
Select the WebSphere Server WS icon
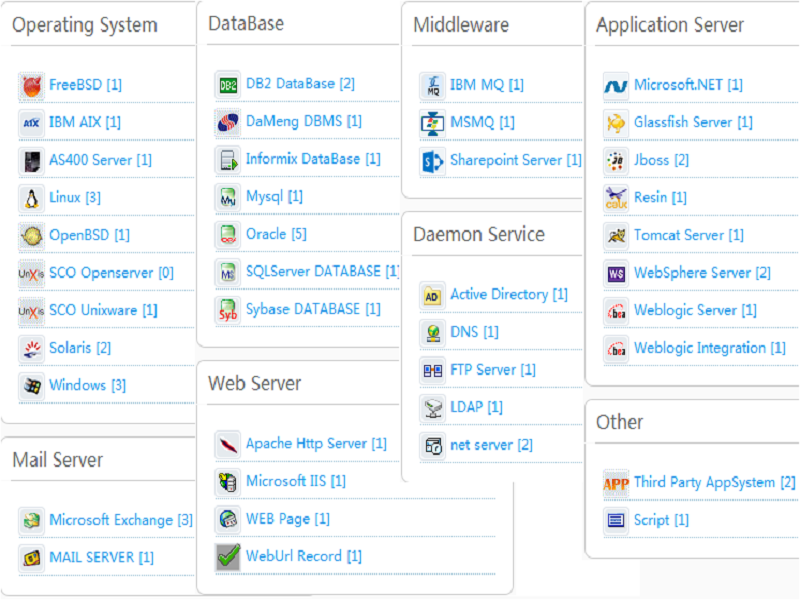point(616,273)
